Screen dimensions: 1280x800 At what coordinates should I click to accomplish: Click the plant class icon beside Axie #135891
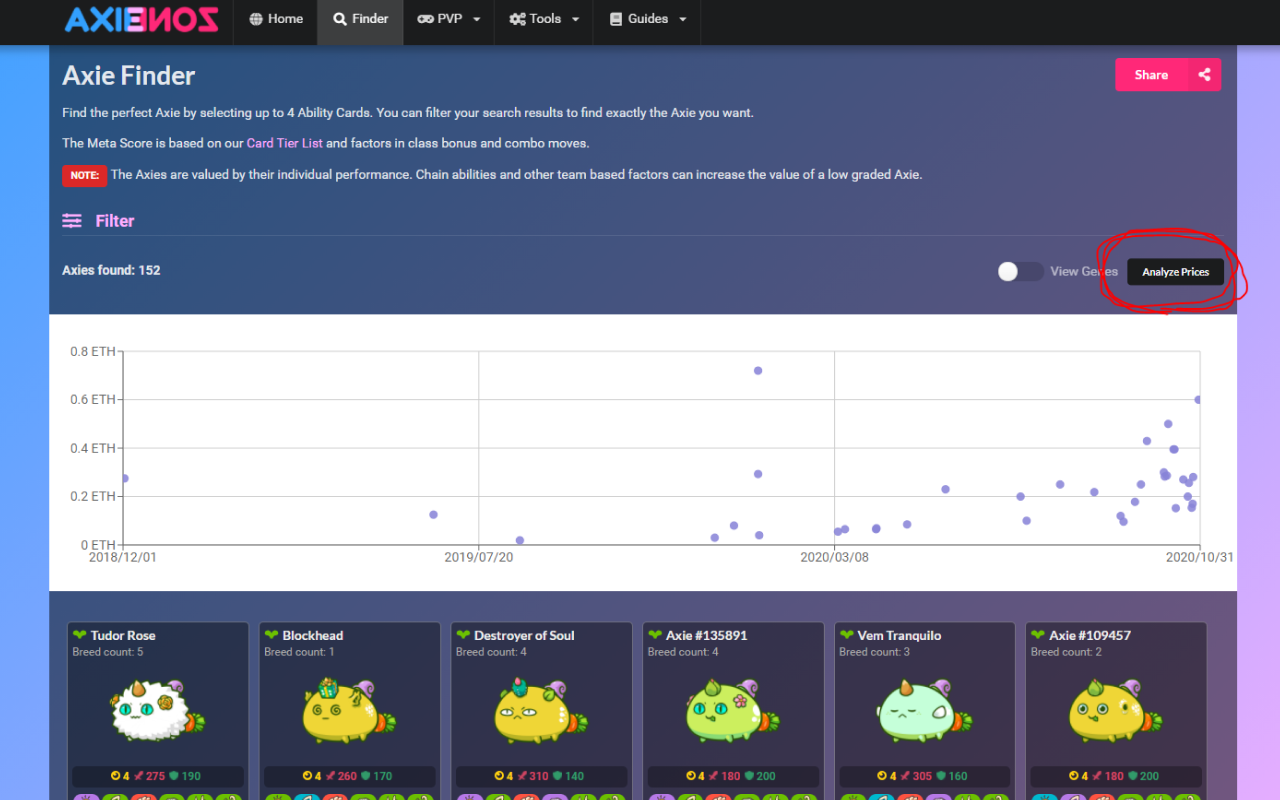655,635
